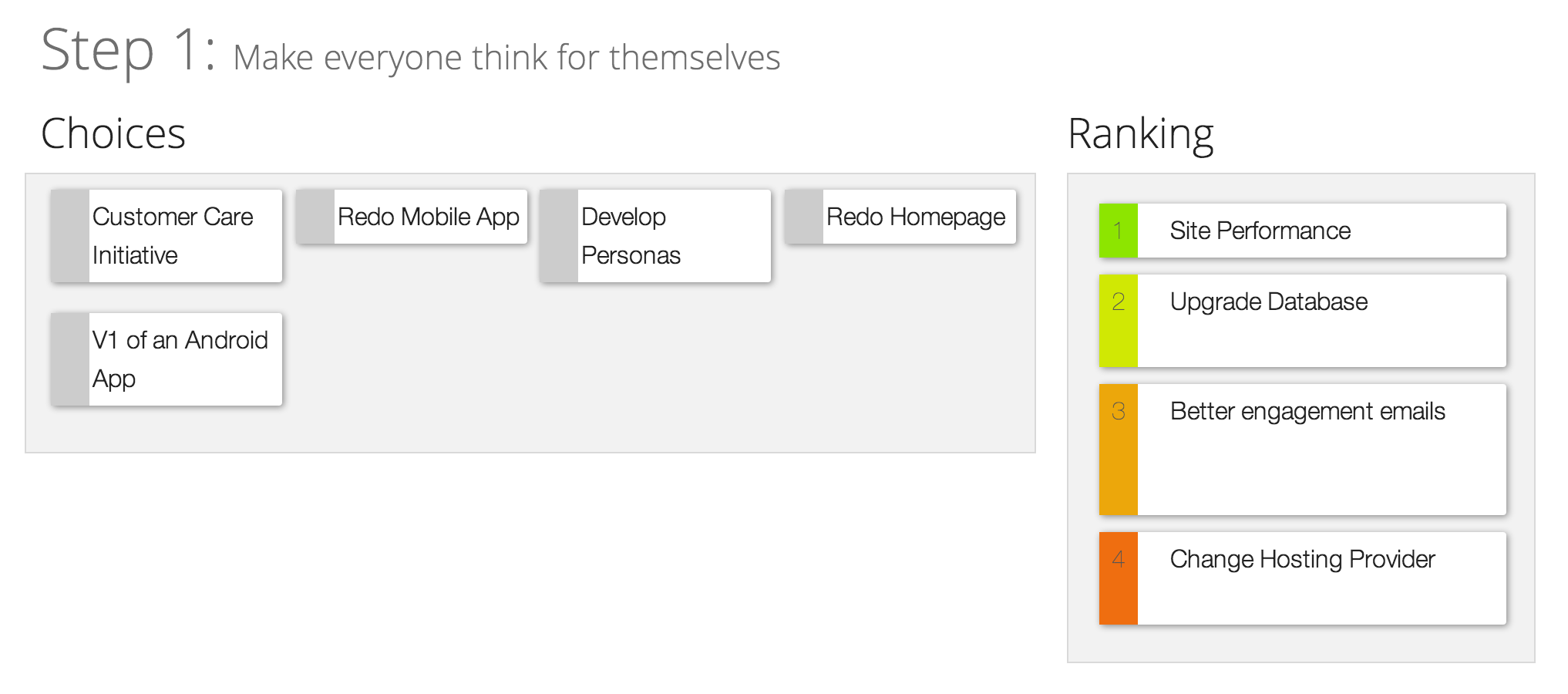Click gray handle on V1 Android App card
This screenshot has width=1568, height=694.
click(70, 359)
